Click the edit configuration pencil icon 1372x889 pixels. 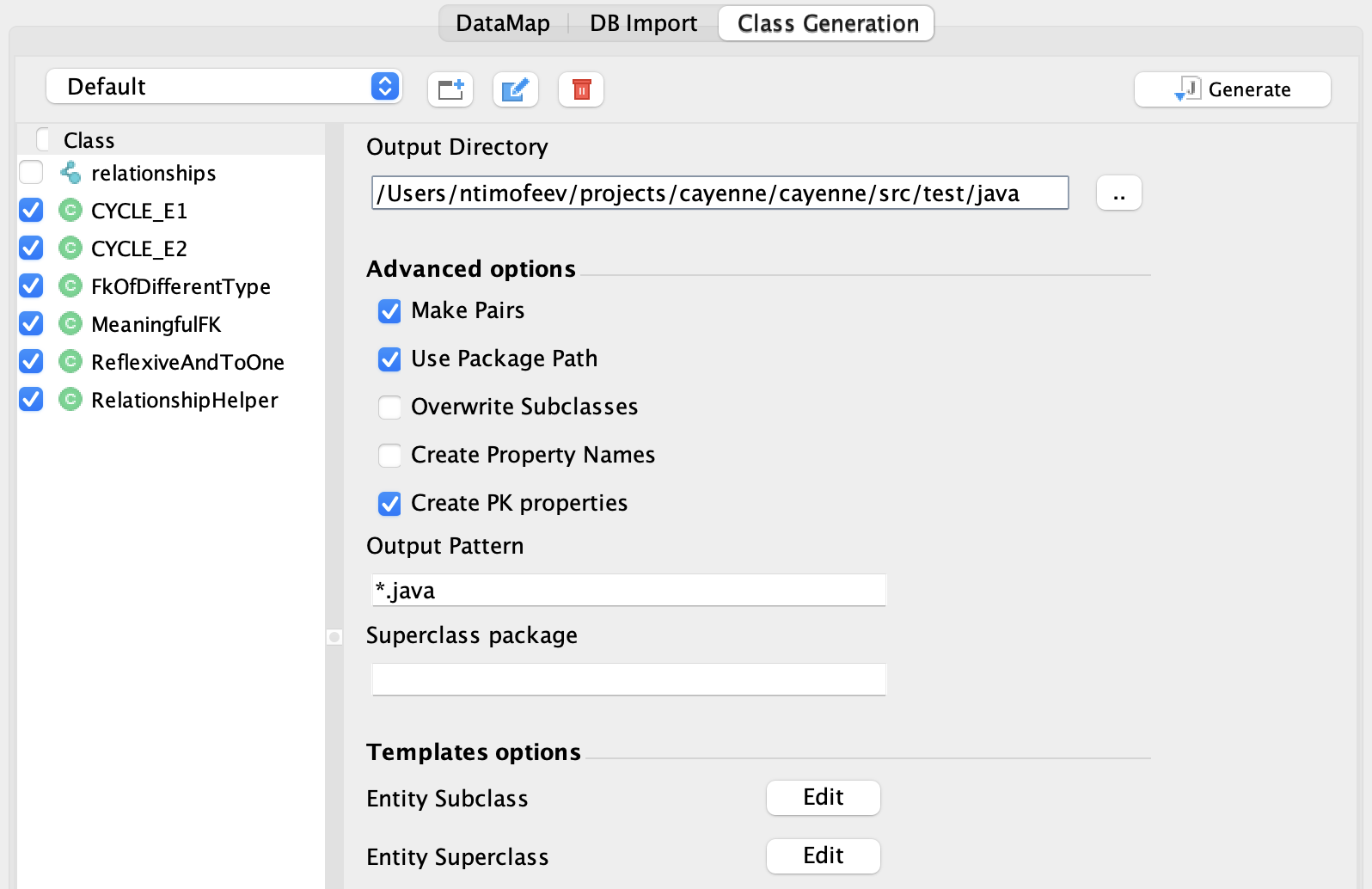point(515,89)
